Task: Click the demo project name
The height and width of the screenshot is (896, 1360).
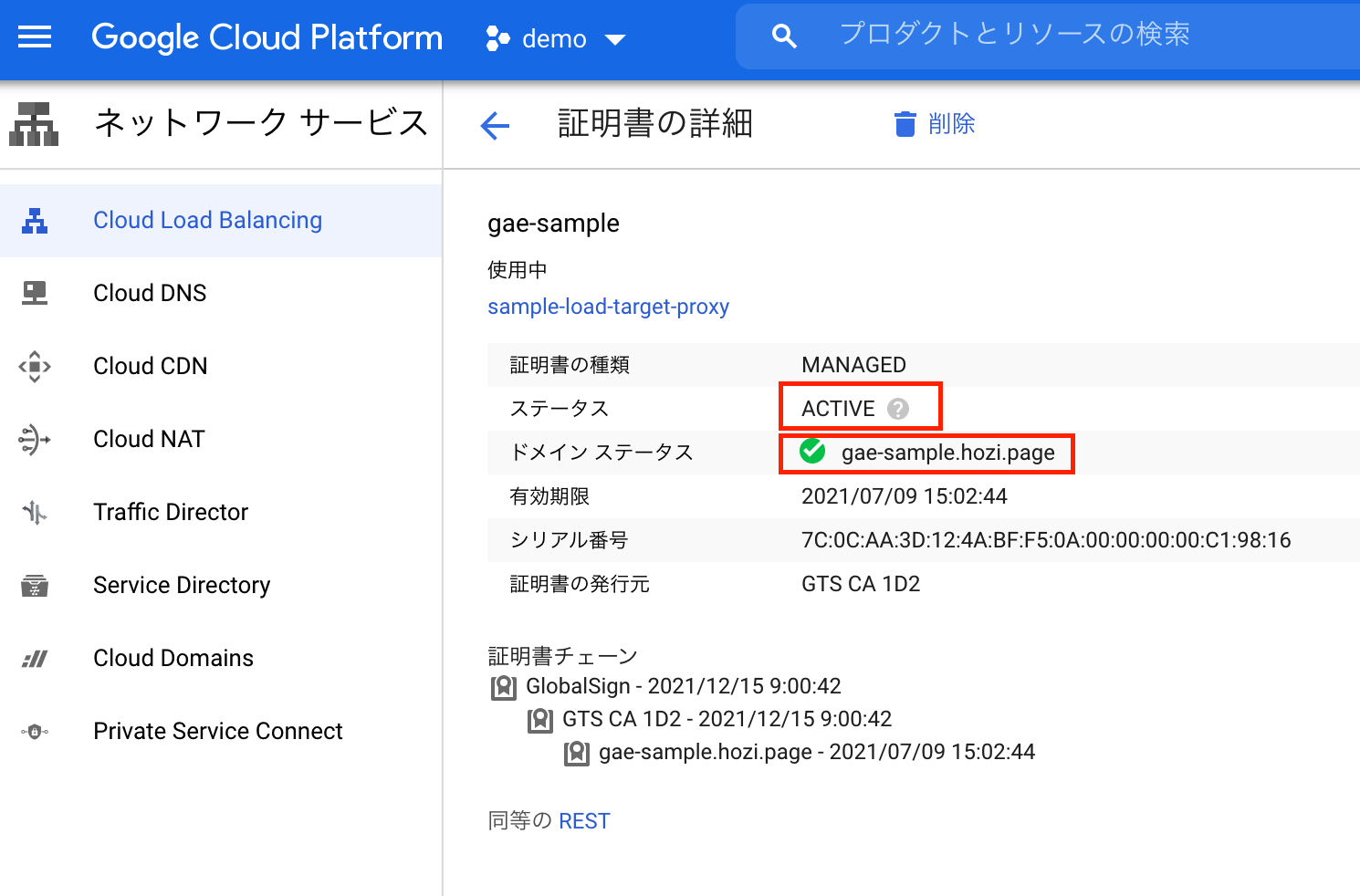Action: (554, 39)
